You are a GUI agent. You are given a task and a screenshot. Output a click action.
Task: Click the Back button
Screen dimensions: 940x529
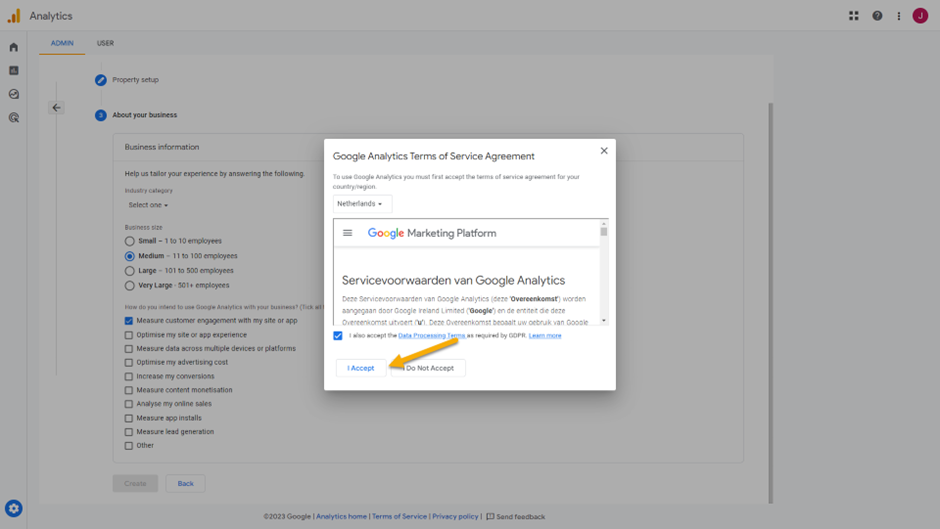[185, 483]
